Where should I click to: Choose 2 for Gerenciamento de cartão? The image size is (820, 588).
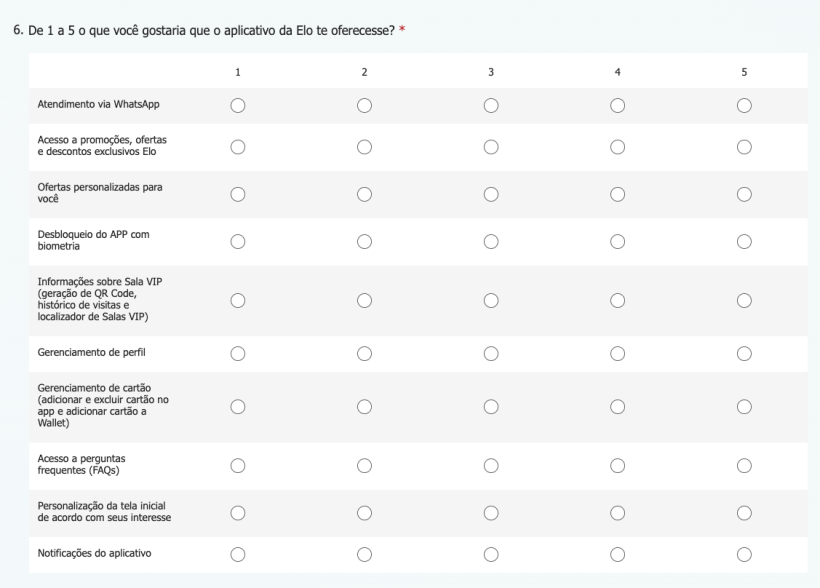pyautogui.click(x=364, y=406)
